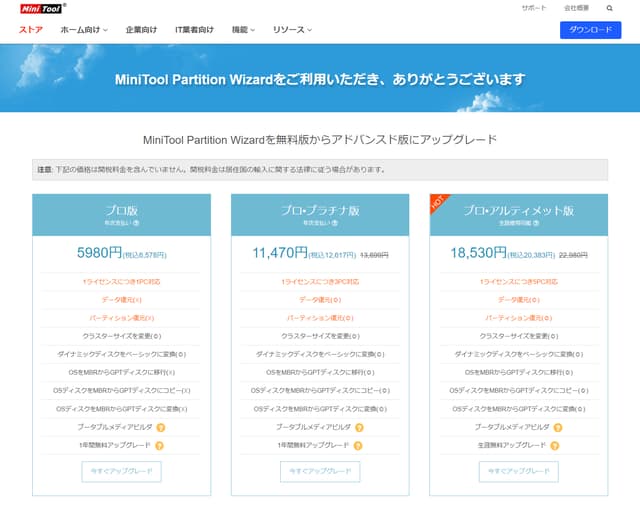This screenshot has width=640, height=522.
Task: Click OSをMBRからGPTディスクに移行 row in プロ版 card
Action: click(122, 372)
